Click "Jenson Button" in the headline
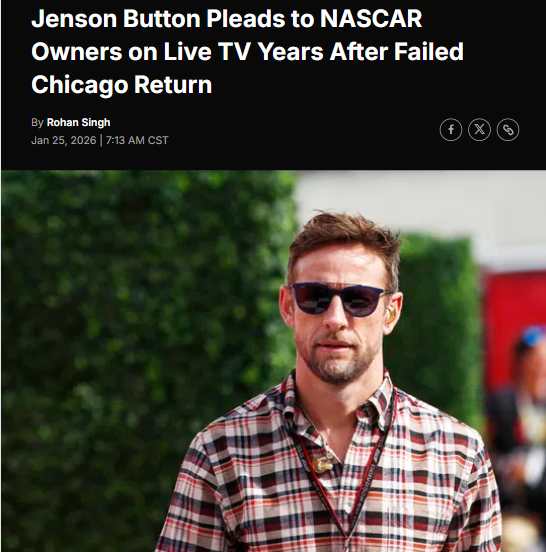 coord(116,19)
